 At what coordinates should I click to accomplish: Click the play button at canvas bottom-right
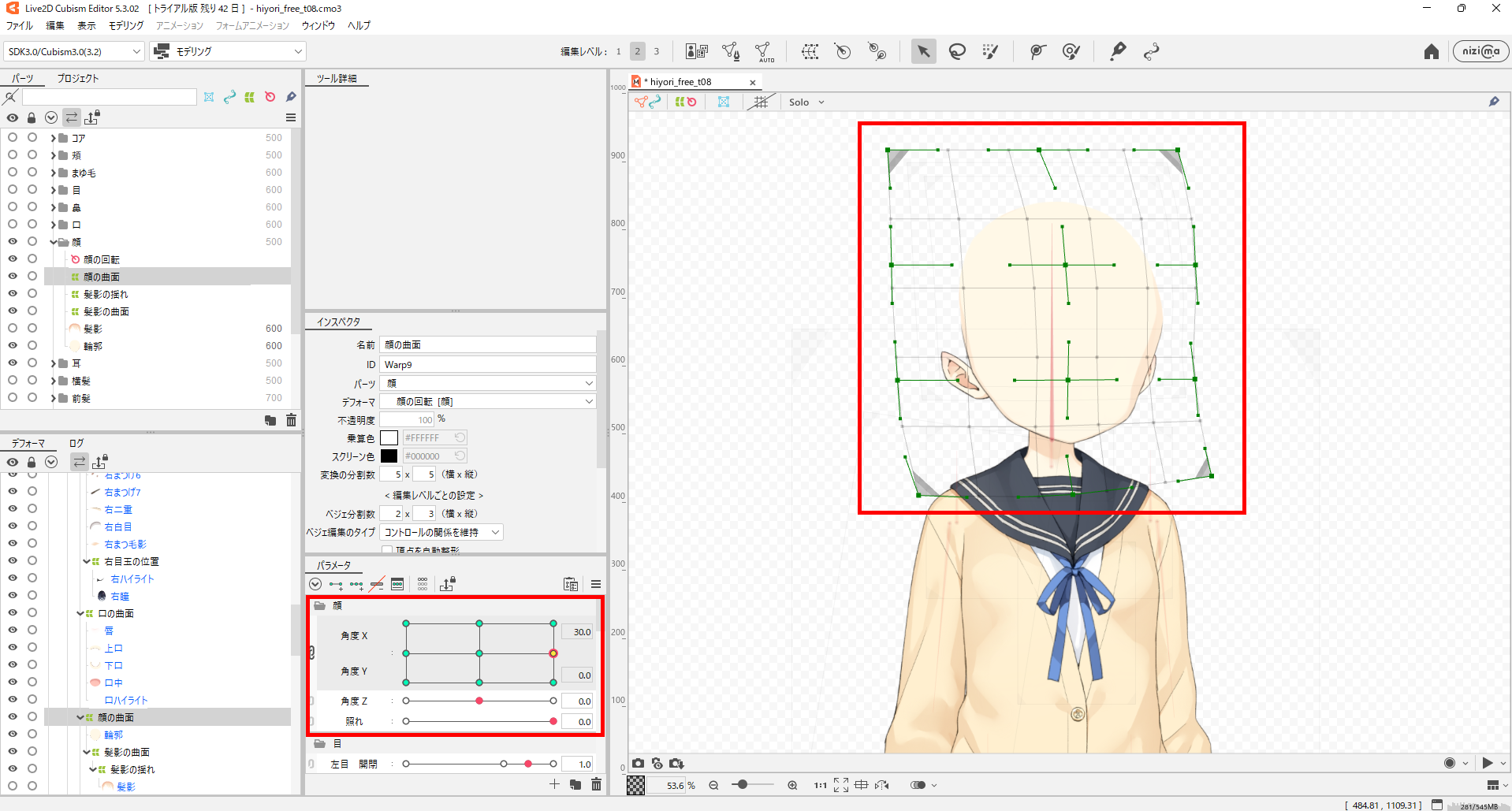tap(1488, 763)
